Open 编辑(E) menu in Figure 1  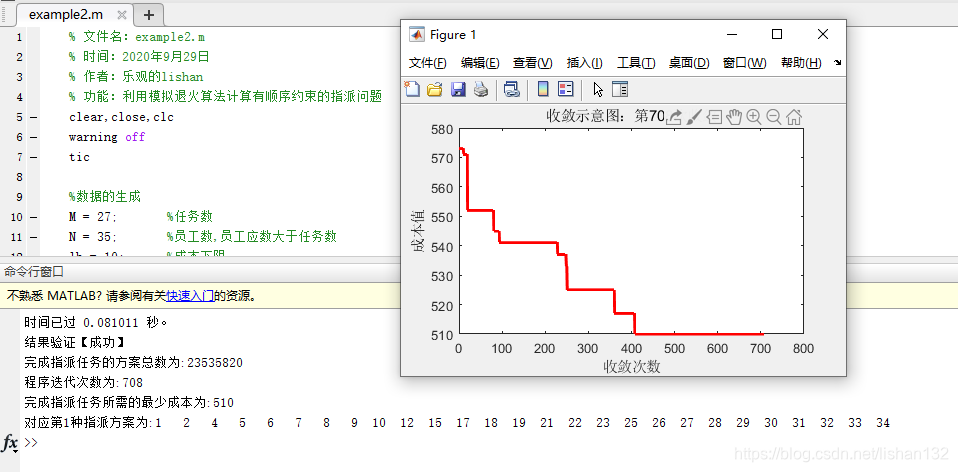480,63
